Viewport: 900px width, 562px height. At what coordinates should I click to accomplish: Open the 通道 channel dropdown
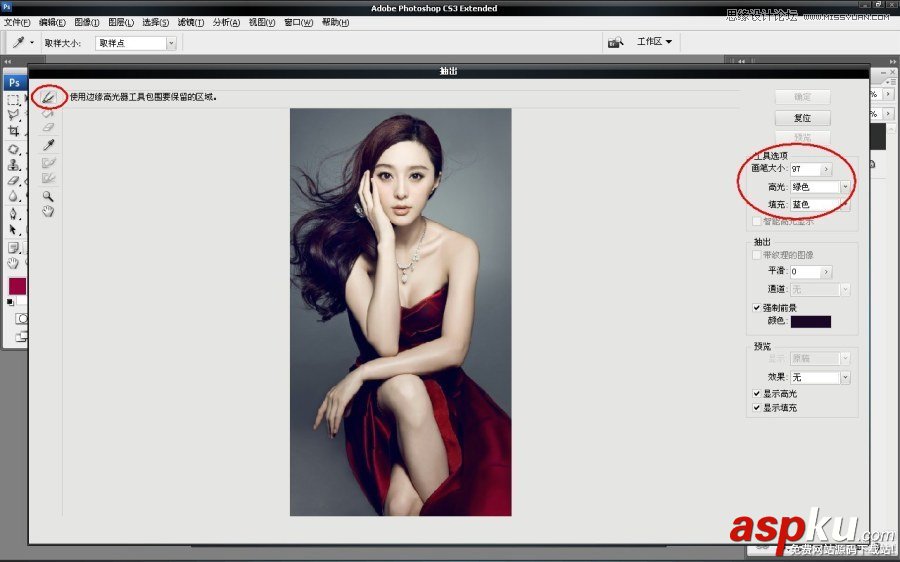pos(845,289)
